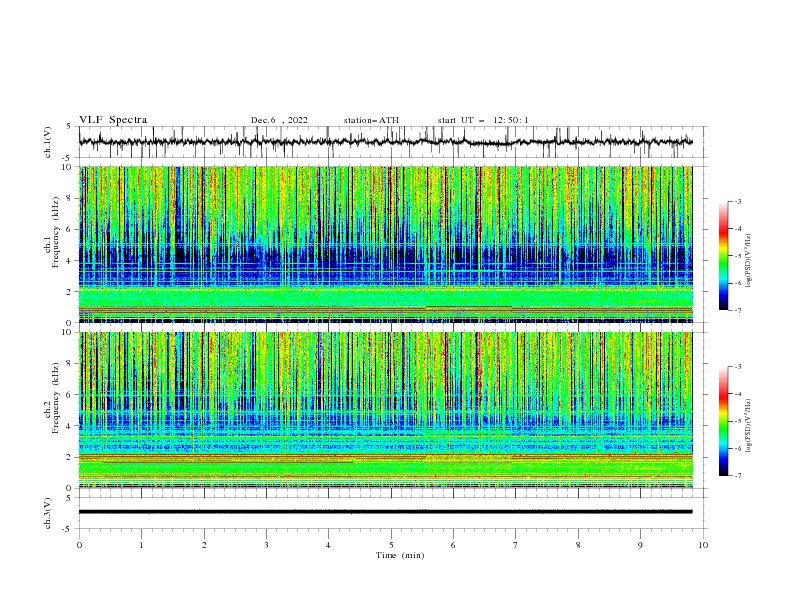Click time axis tick label "5" below ch.3
Image resolution: width=792 pixels, height=612 pixels.
point(391,545)
